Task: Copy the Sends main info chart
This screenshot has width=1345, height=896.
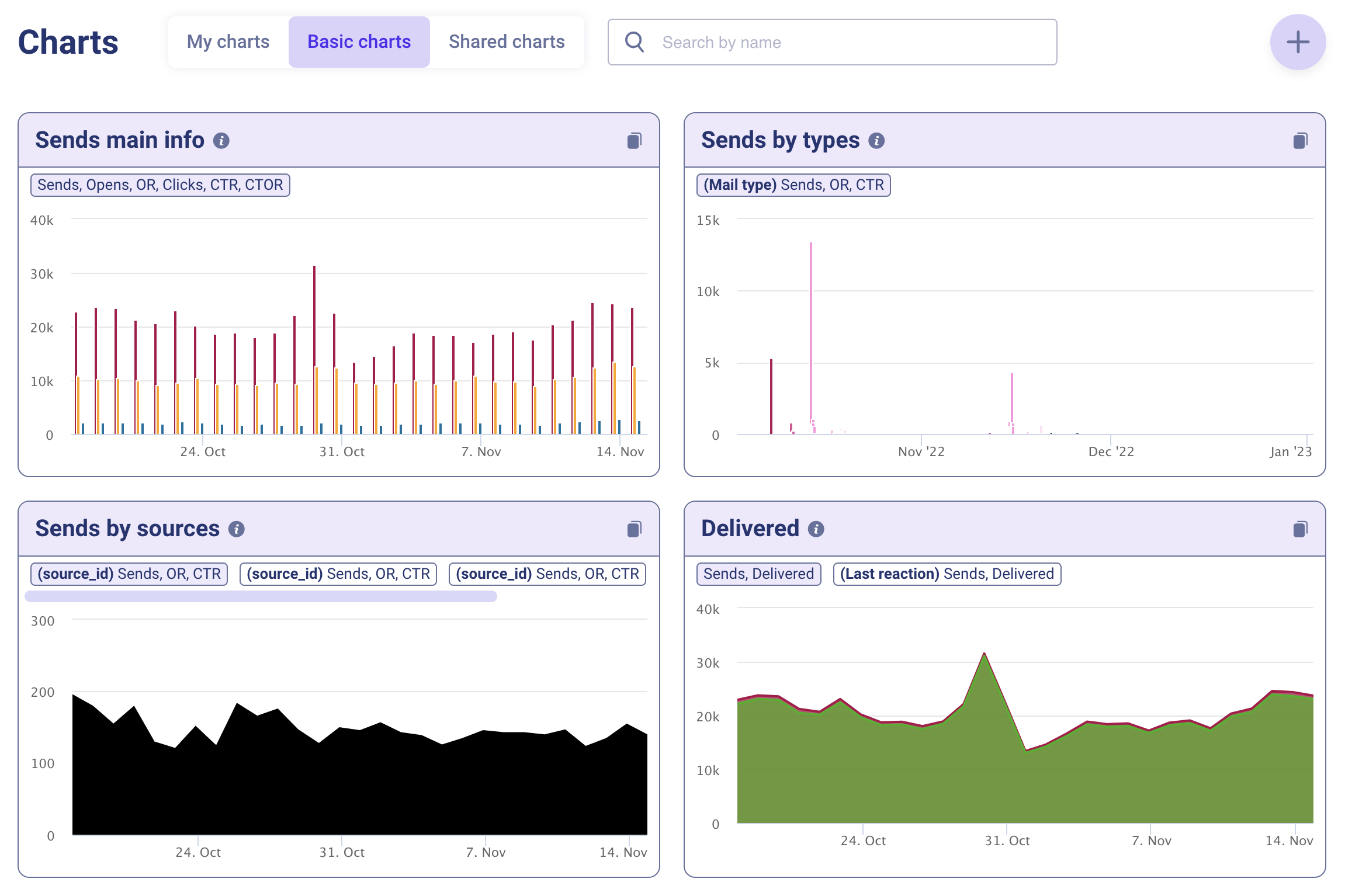Action: pyautogui.click(x=634, y=141)
